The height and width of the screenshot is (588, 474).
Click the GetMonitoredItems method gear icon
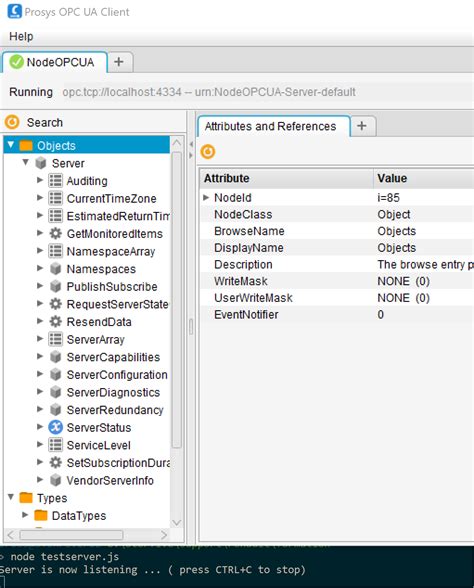(56, 234)
